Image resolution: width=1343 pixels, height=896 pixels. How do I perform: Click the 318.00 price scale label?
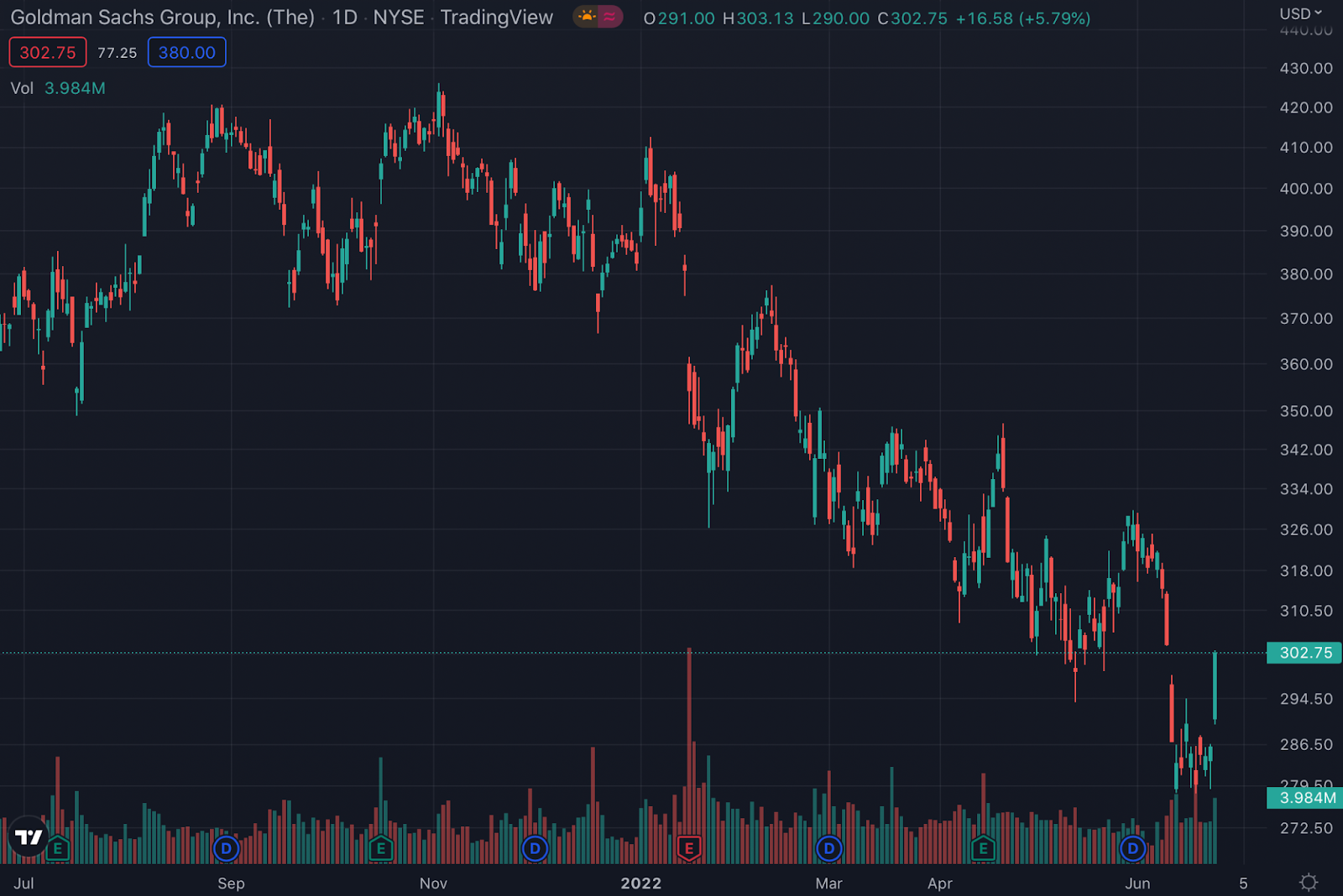click(1306, 570)
